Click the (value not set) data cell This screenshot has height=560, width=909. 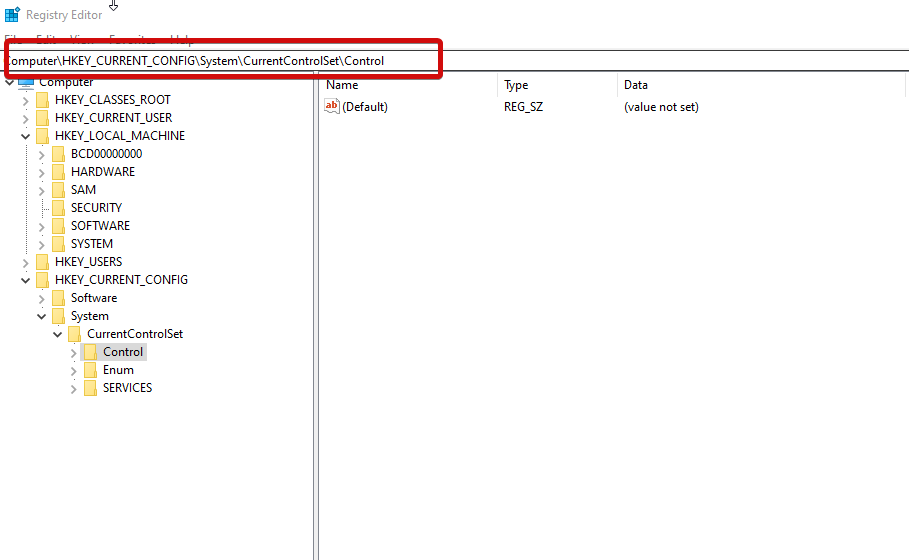point(661,107)
